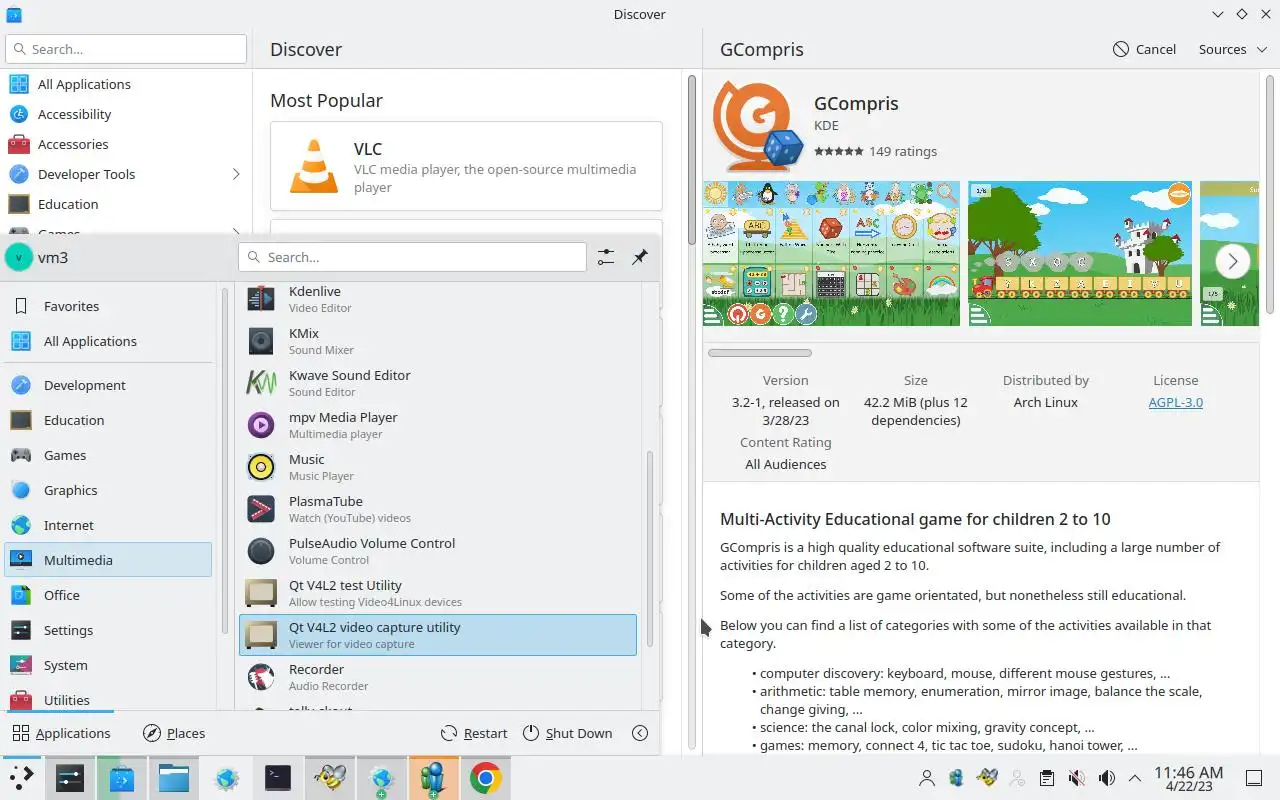
Task: Click the vm3 user avatar
Action: coord(18,257)
